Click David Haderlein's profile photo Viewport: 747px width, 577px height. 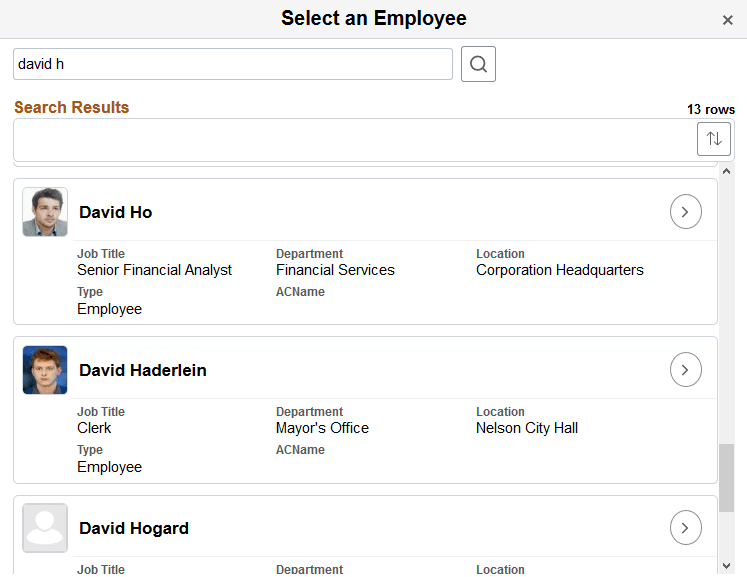point(45,370)
